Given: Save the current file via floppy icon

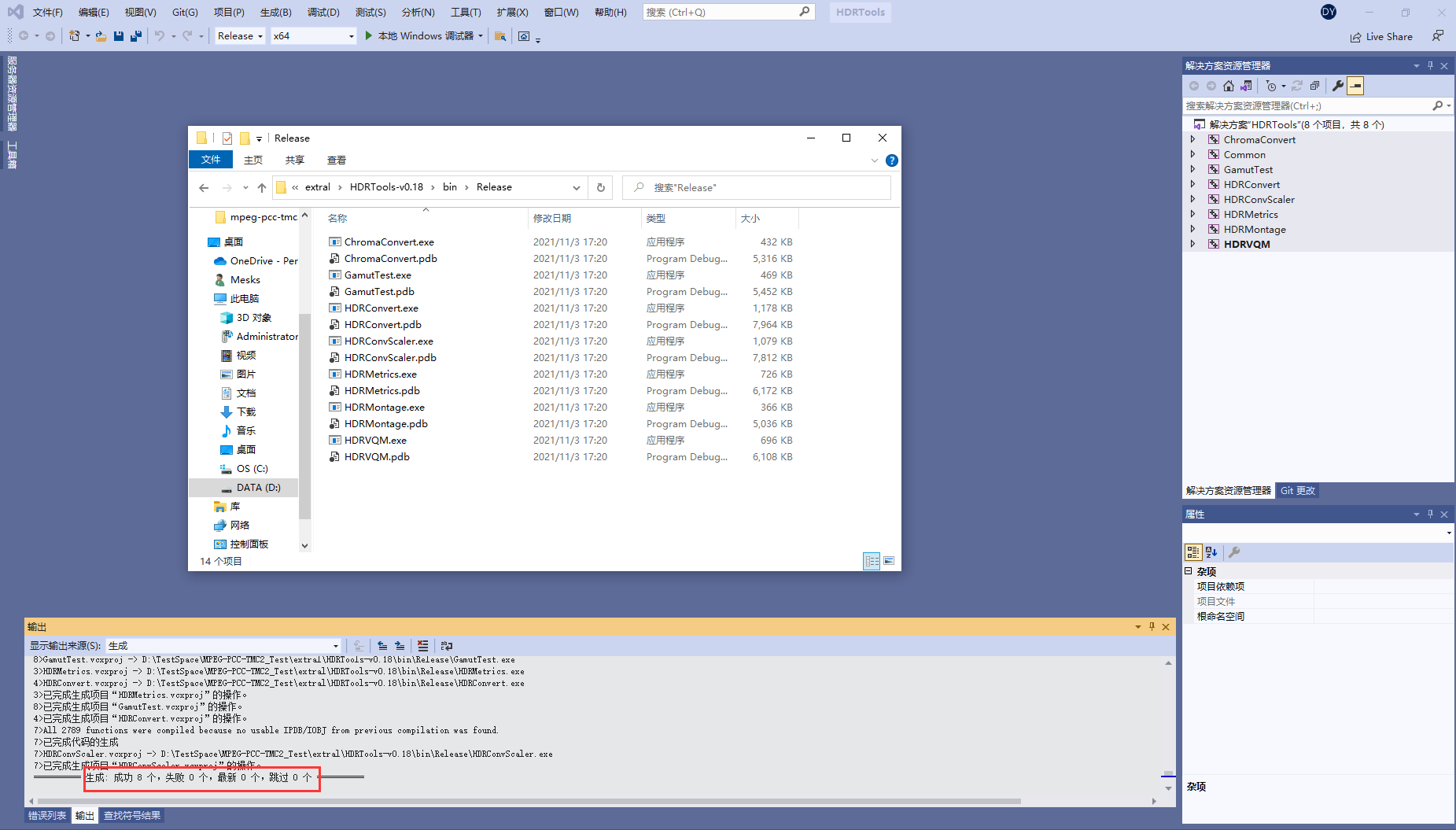Looking at the screenshot, I should [x=119, y=35].
